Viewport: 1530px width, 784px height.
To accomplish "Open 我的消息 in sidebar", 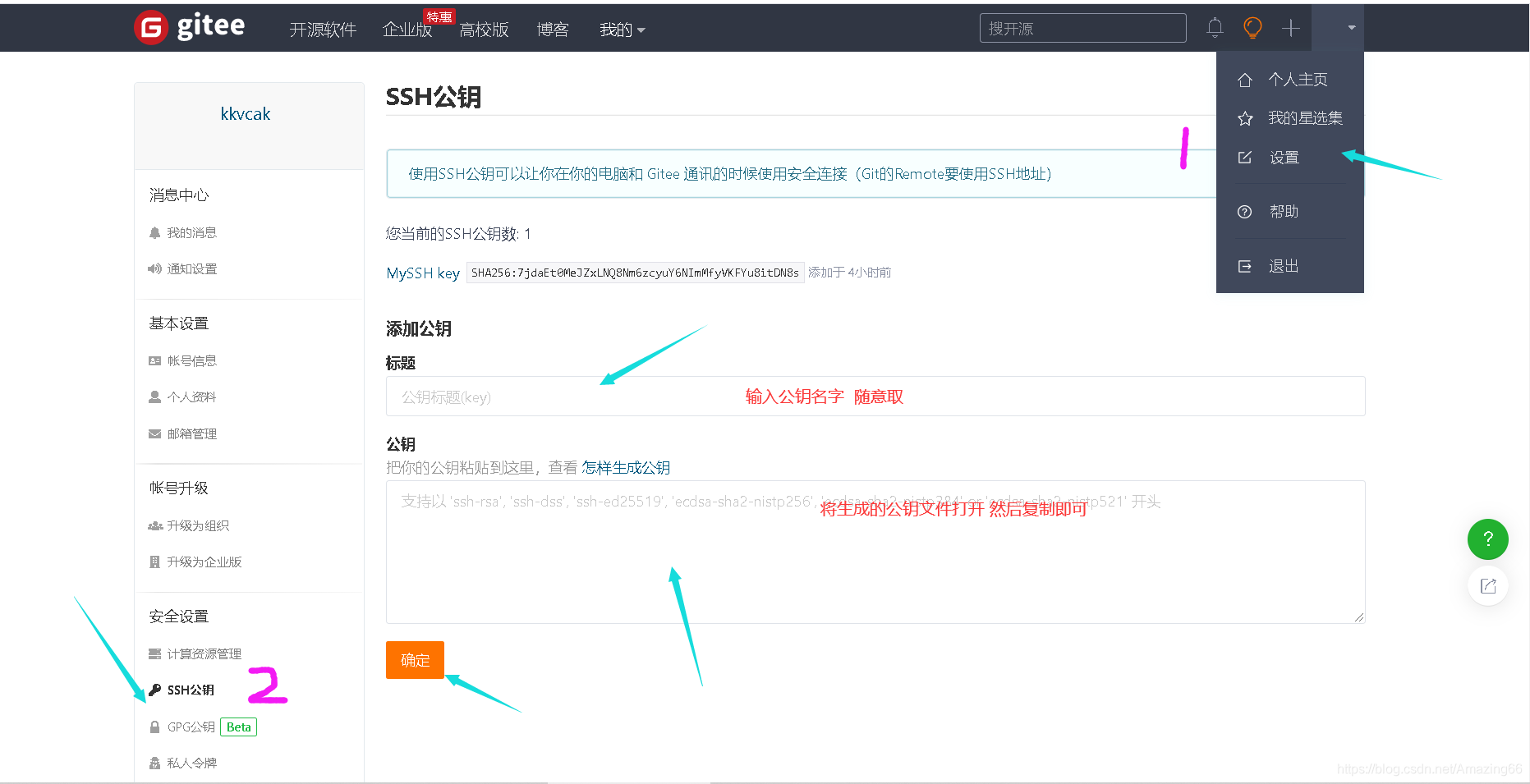I will tap(191, 233).
